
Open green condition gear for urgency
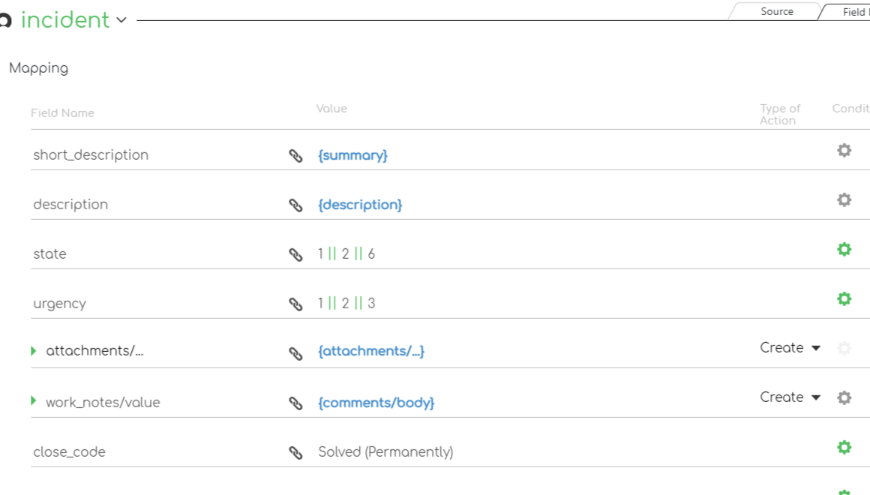coord(844,298)
